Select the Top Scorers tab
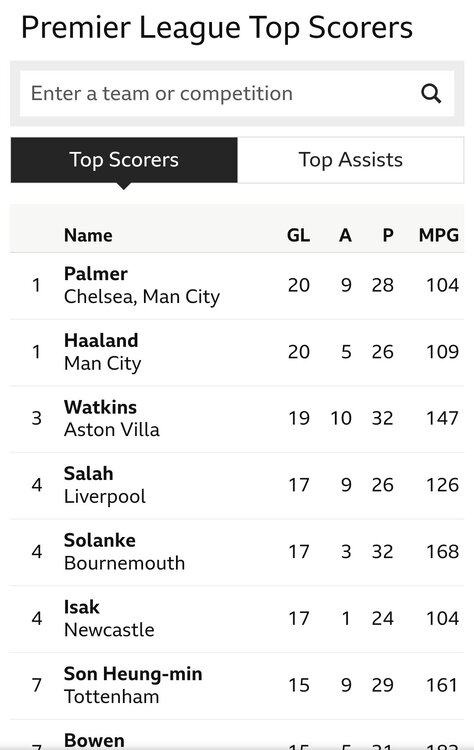The width and height of the screenshot is (474, 750). tap(124, 160)
